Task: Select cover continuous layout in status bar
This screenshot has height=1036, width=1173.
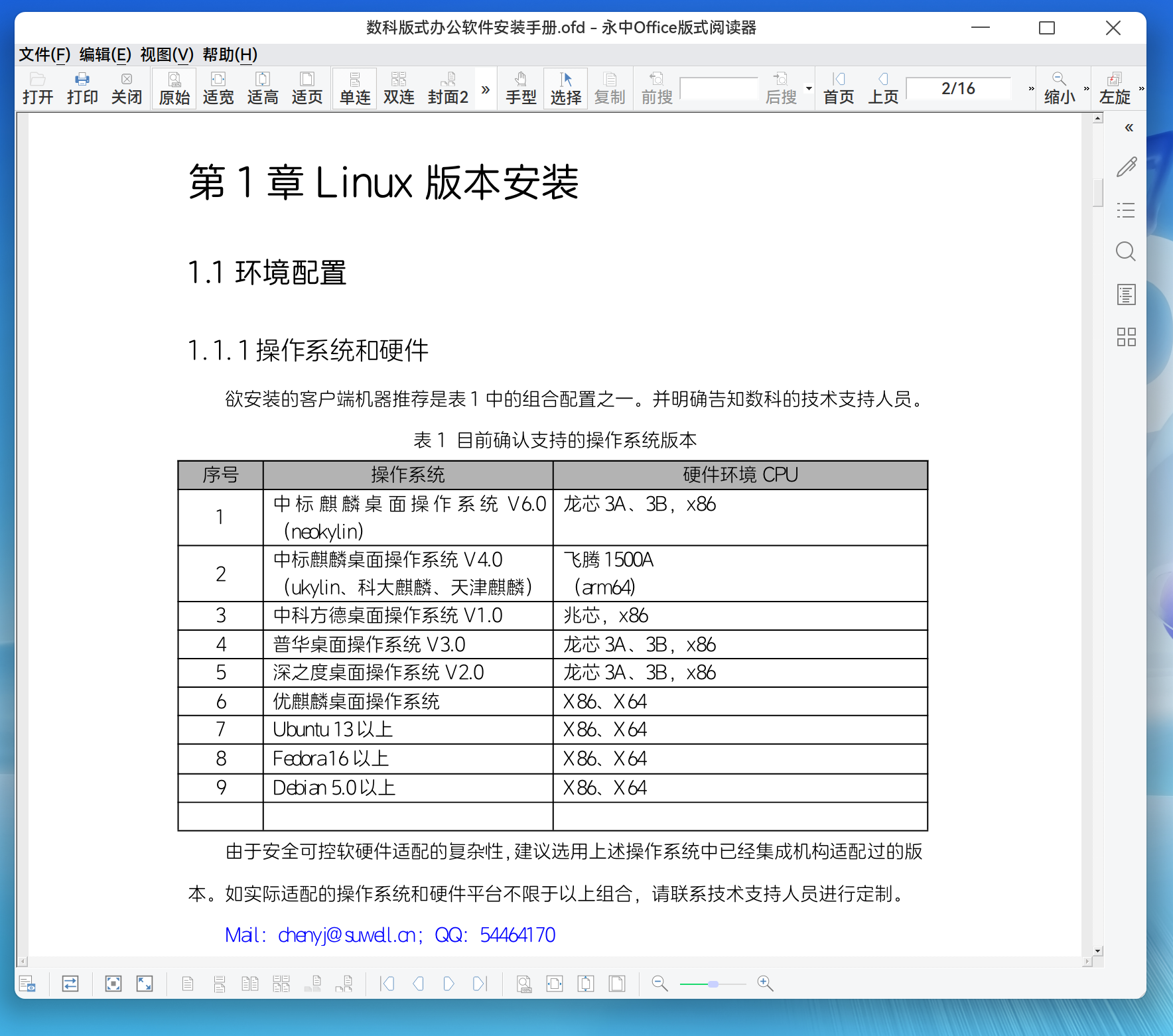Action: (x=344, y=984)
